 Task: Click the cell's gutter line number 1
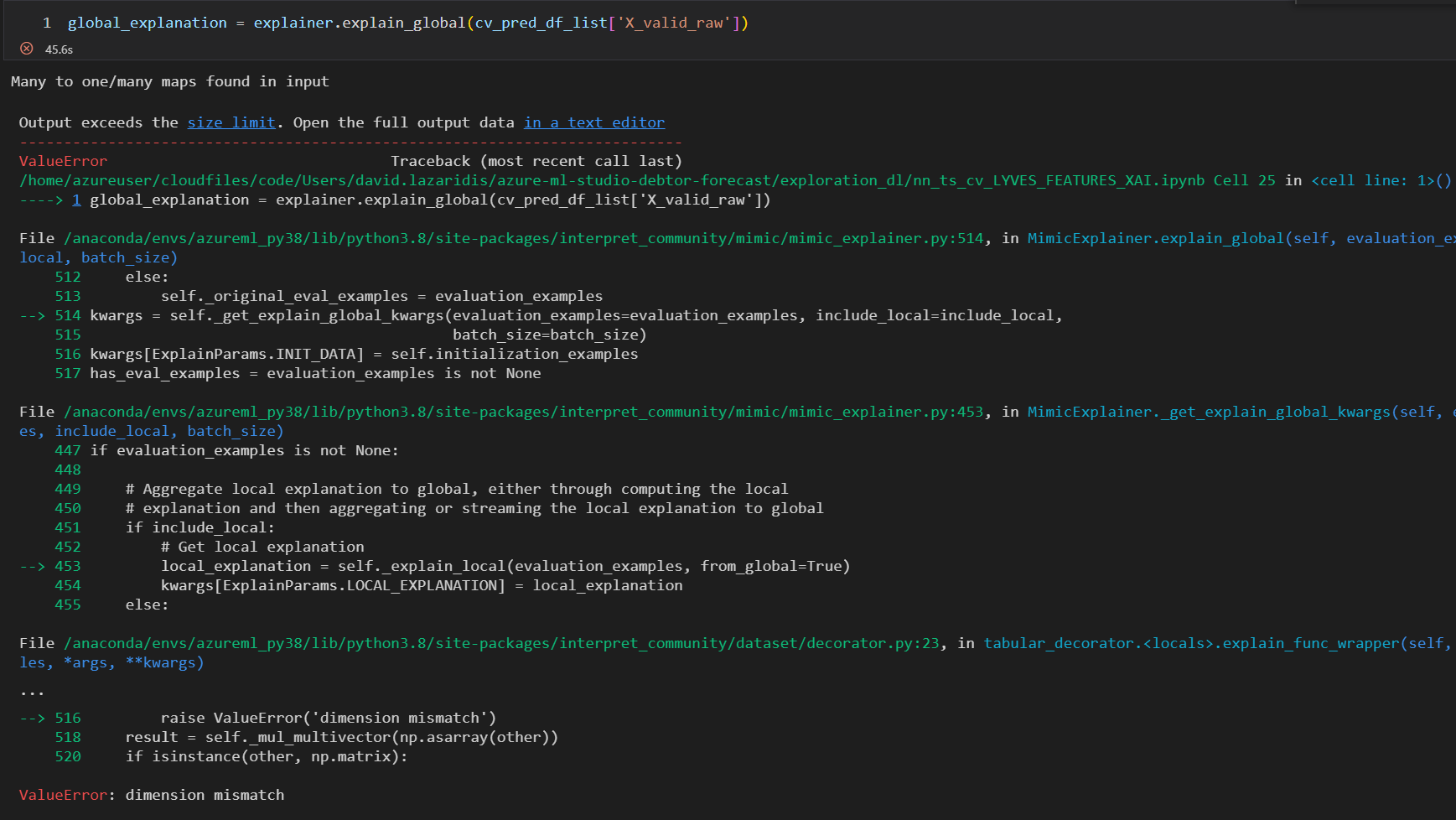[47, 23]
